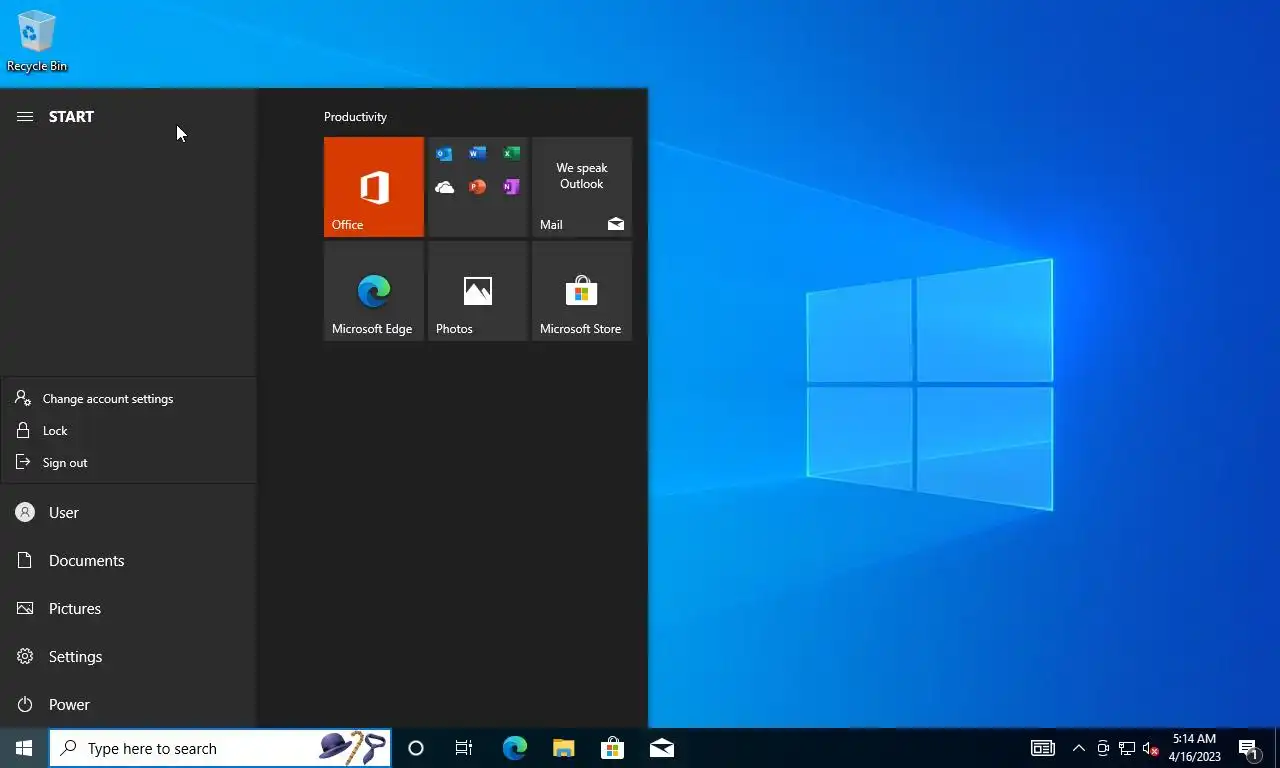Open the Microsoft Store tile
This screenshot has height=768, width=1280.
pos(582,291)
